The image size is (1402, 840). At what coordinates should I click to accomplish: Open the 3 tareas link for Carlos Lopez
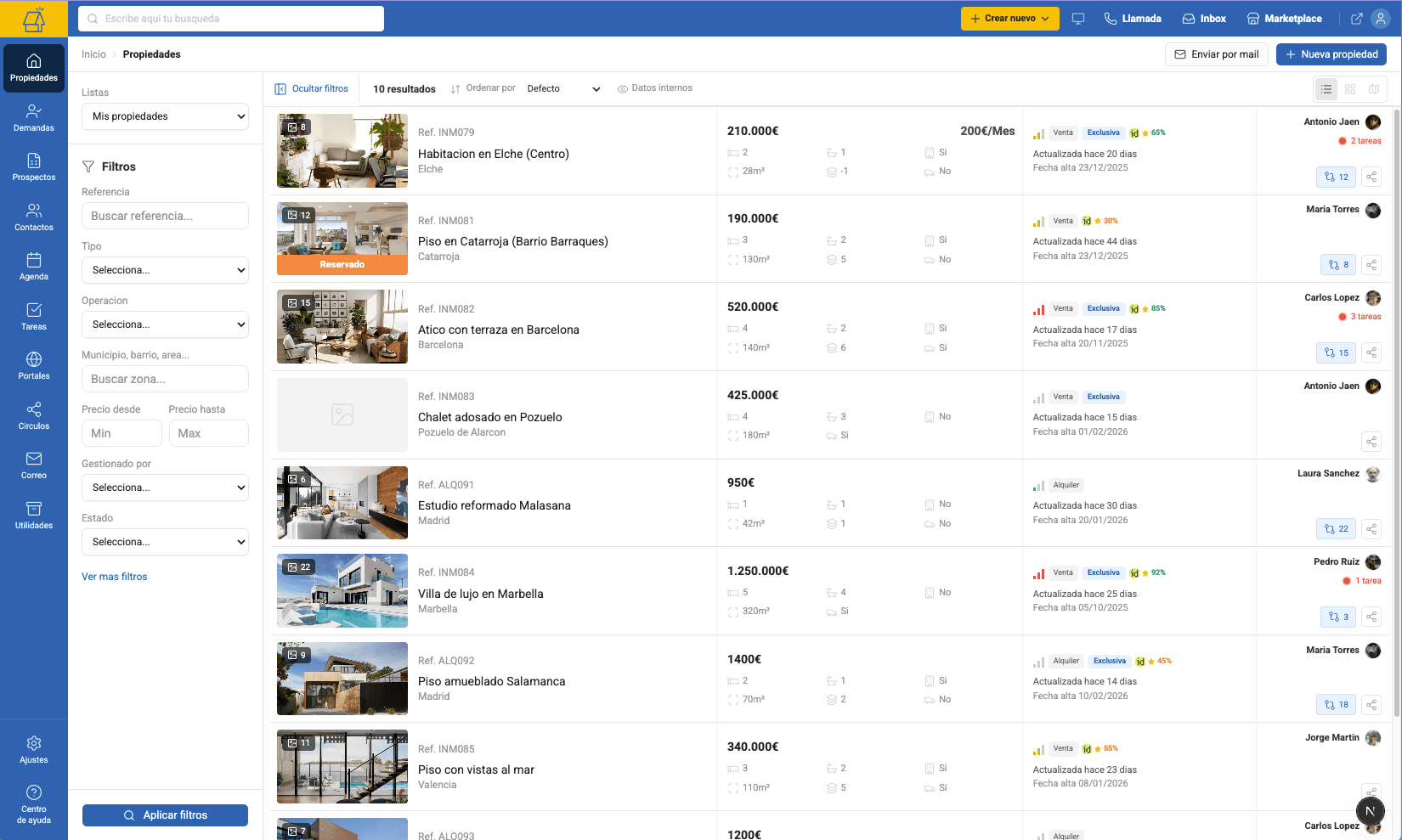pyautogui.click(x=1360, y=317)
